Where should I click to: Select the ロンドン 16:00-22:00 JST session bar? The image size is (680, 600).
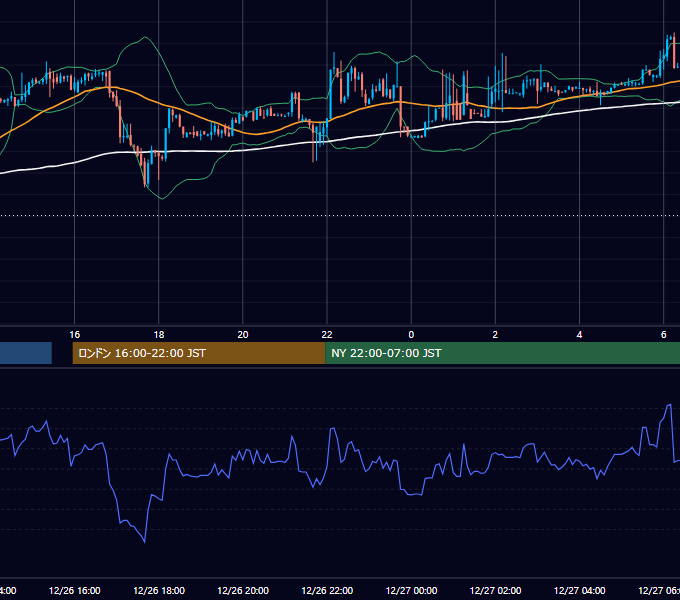(x=199, y=353)
